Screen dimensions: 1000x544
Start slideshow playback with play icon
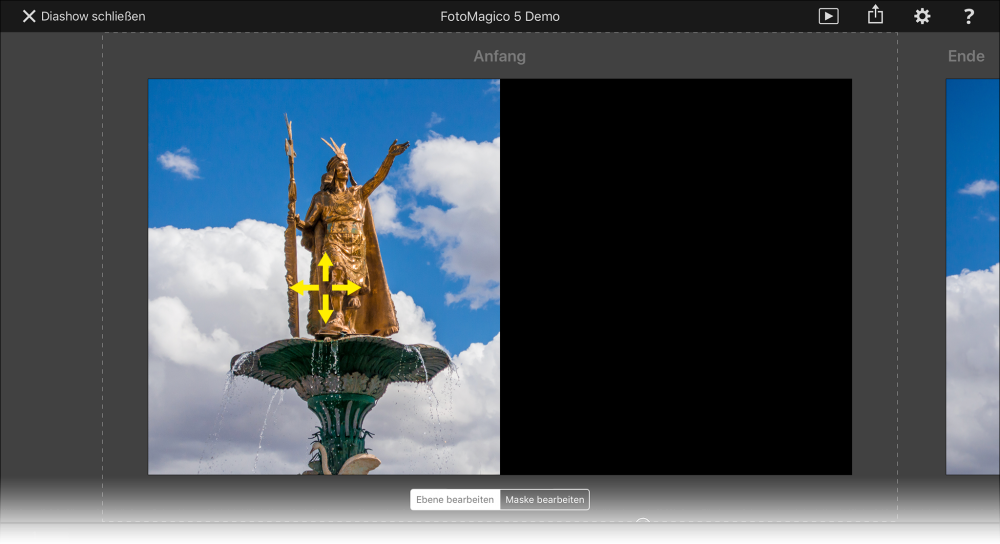point(828,16)
